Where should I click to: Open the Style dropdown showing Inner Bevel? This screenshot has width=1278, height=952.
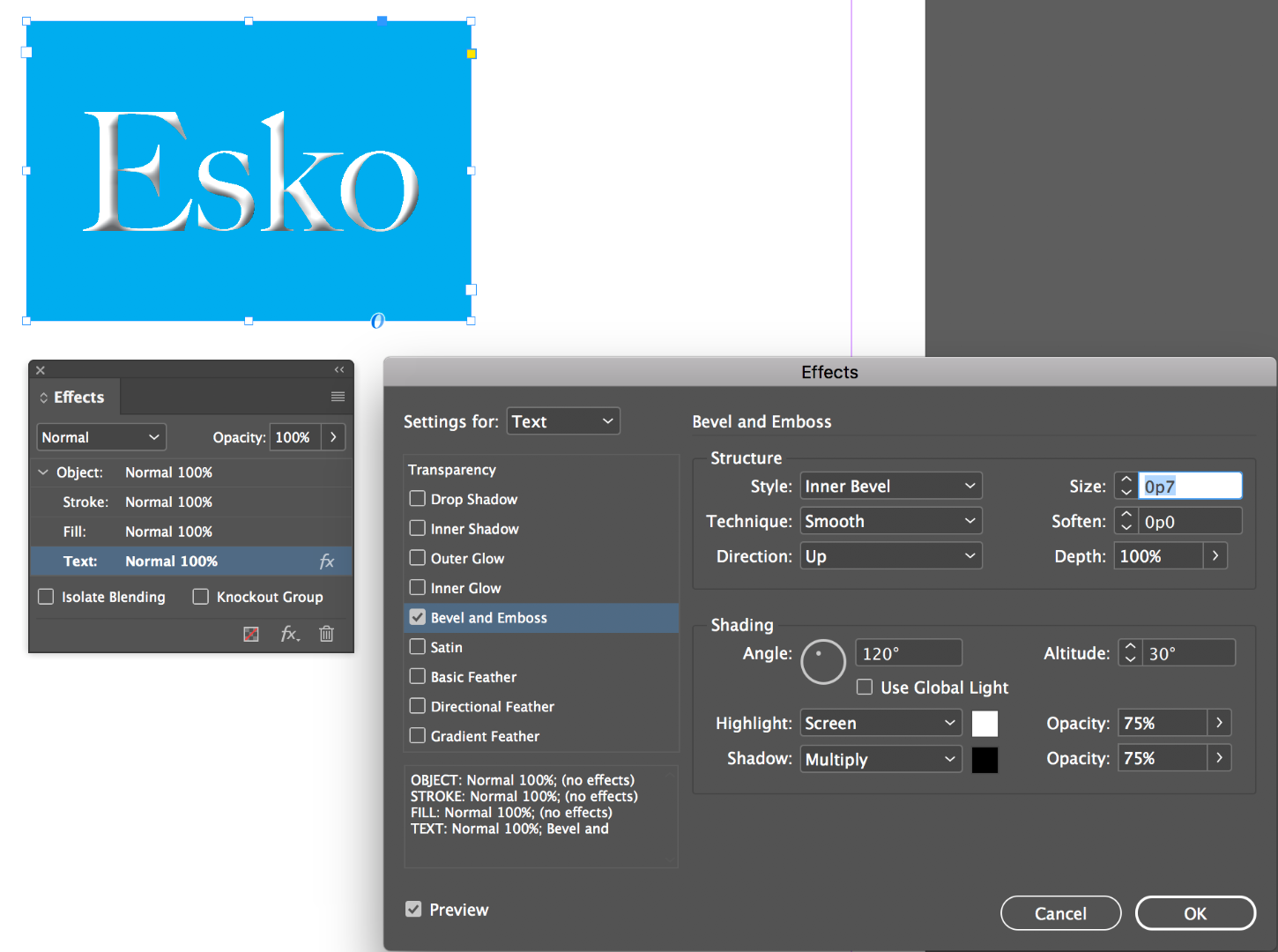point(891,486)
